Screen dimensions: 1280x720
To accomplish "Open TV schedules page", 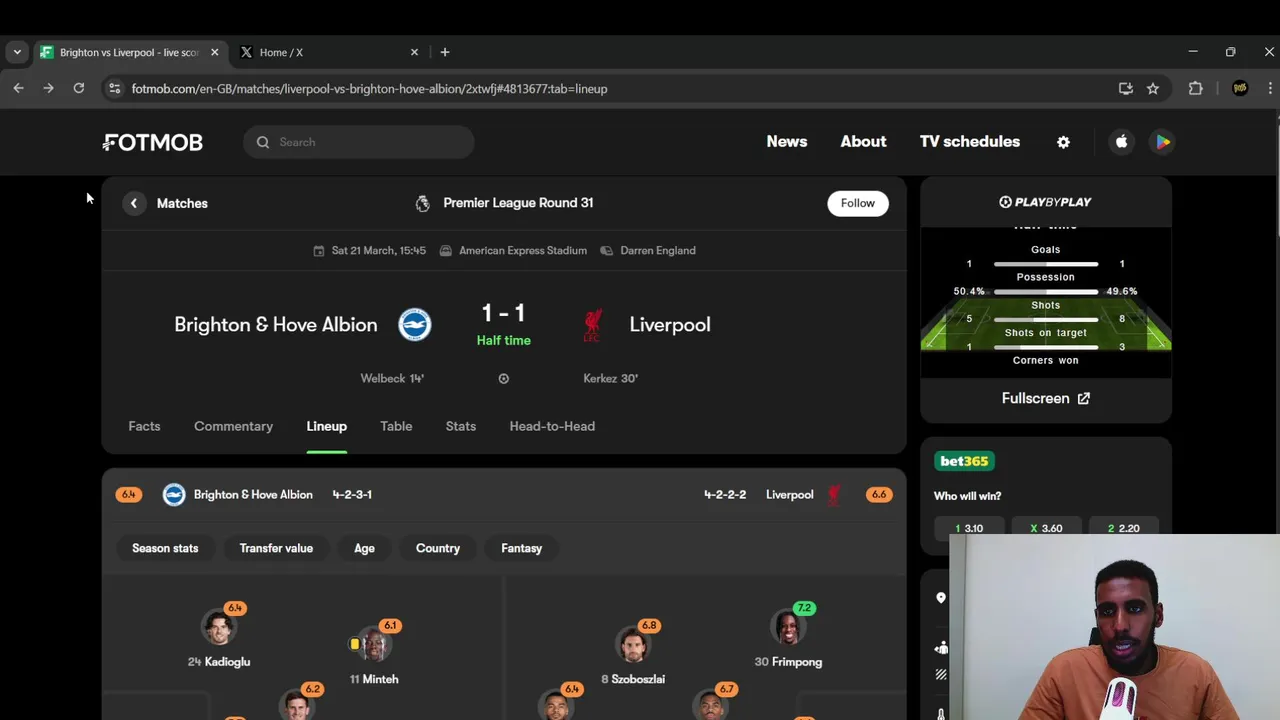I will (970, 142).
